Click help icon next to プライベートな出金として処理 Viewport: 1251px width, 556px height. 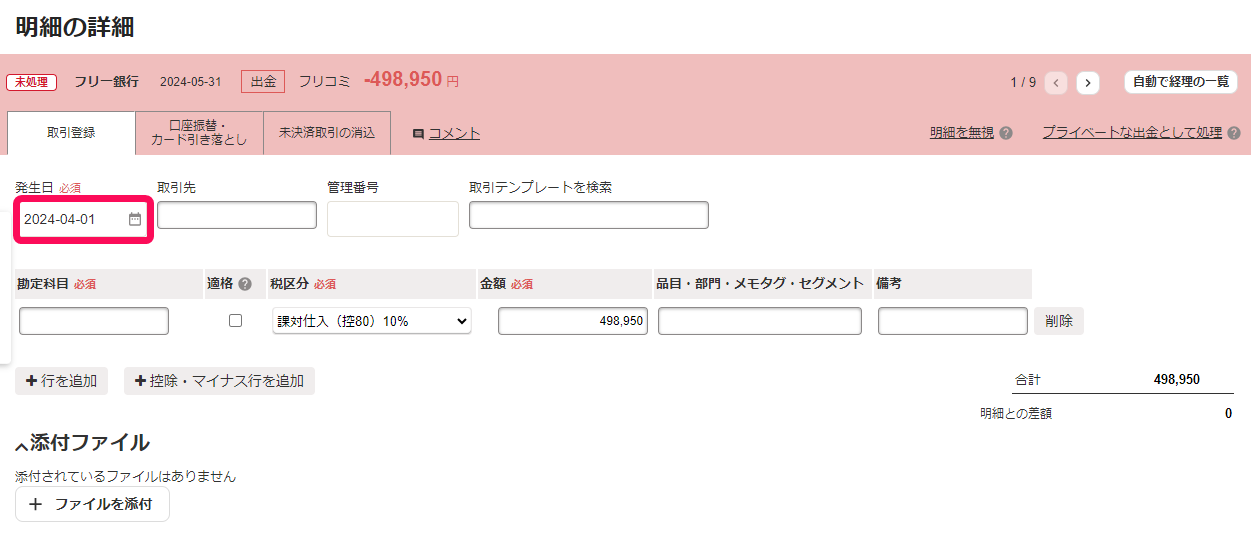point(1234,133)
